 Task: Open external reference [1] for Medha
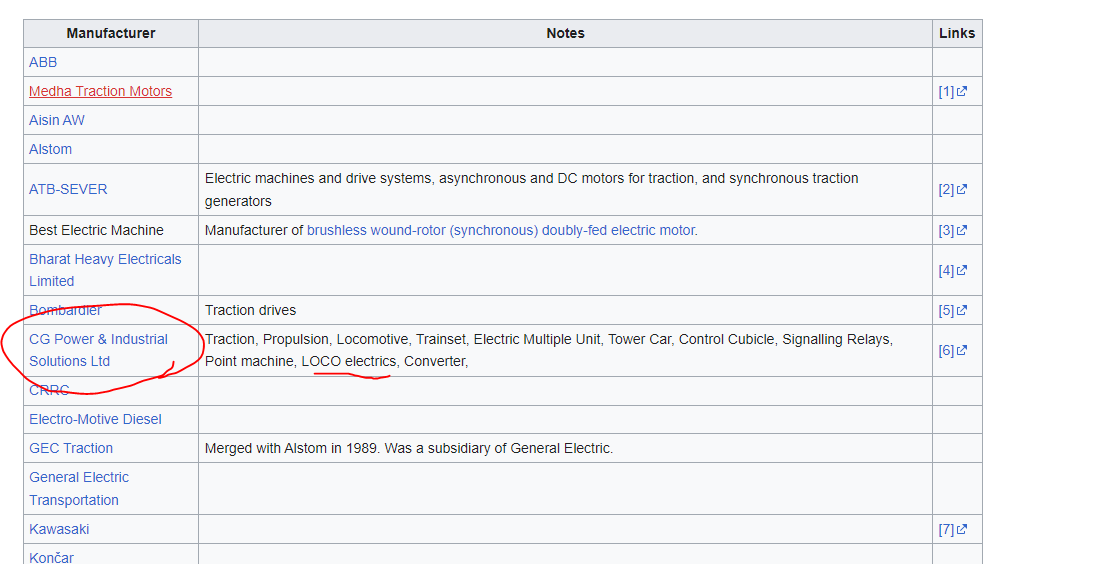point(952,91)
